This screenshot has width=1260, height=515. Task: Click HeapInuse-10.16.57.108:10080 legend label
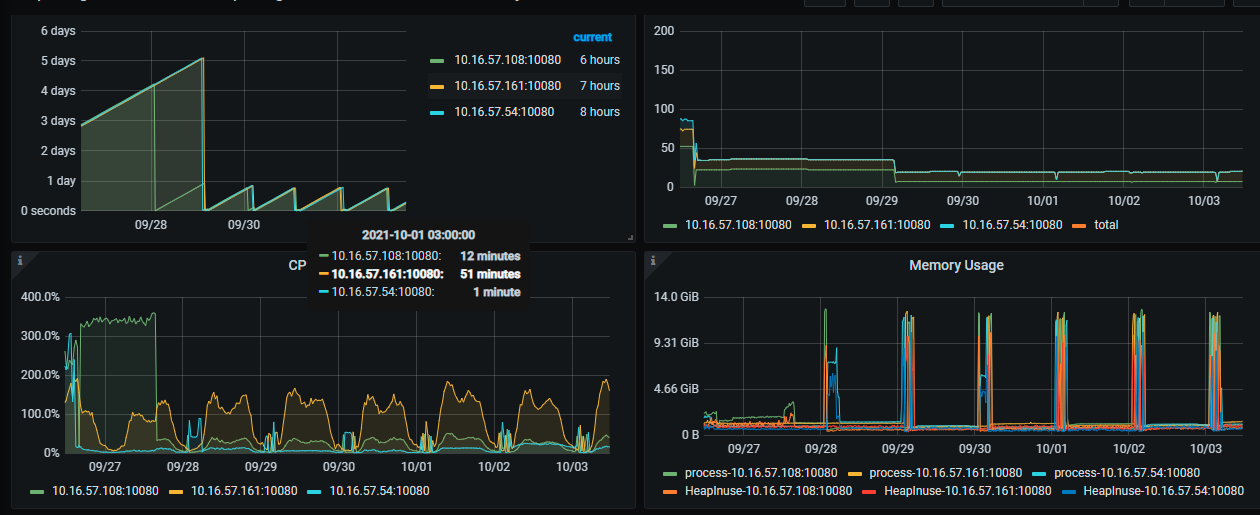[x=768, y=491]
